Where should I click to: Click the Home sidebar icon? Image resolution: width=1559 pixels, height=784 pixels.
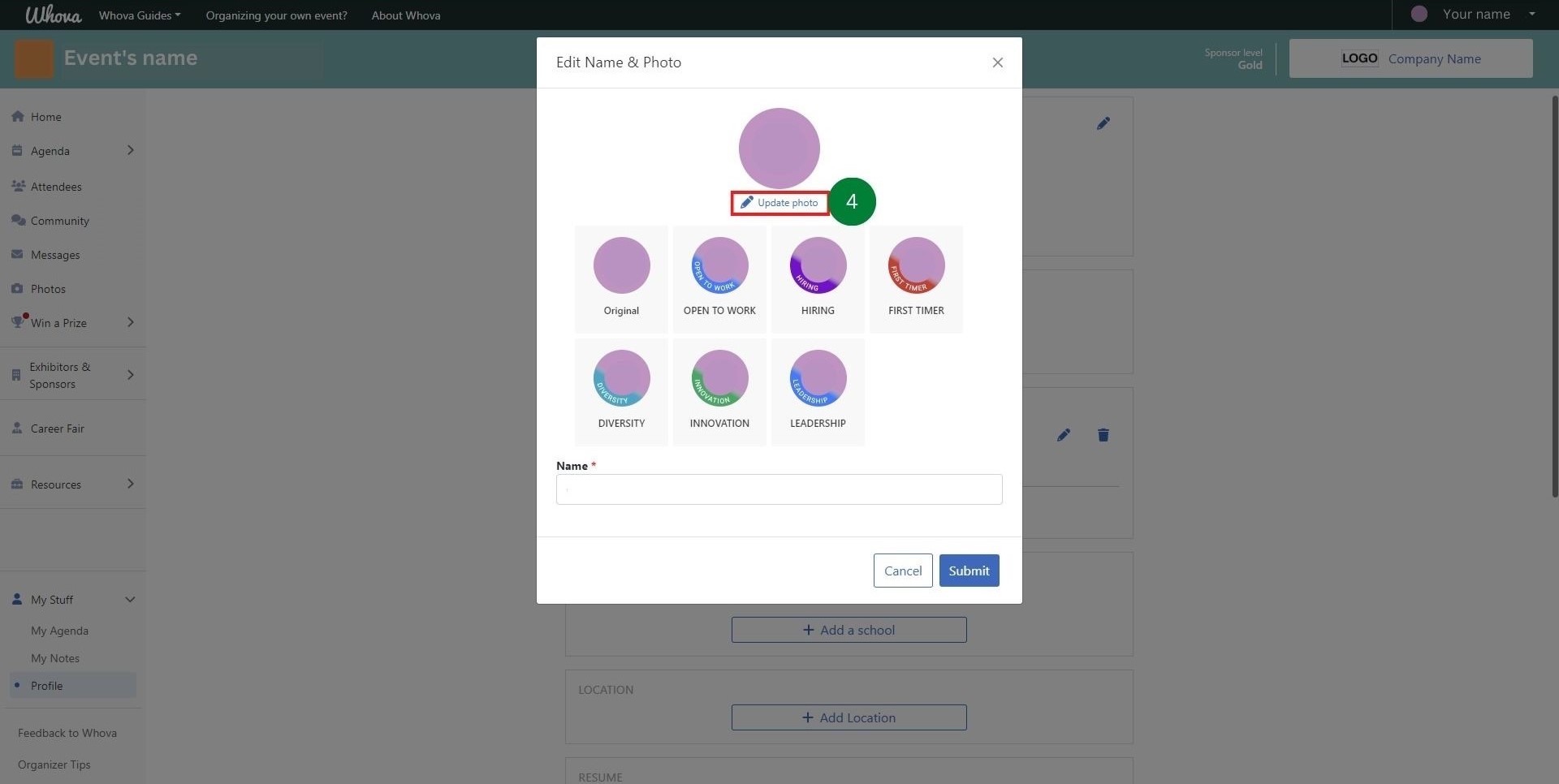(17, 116)
